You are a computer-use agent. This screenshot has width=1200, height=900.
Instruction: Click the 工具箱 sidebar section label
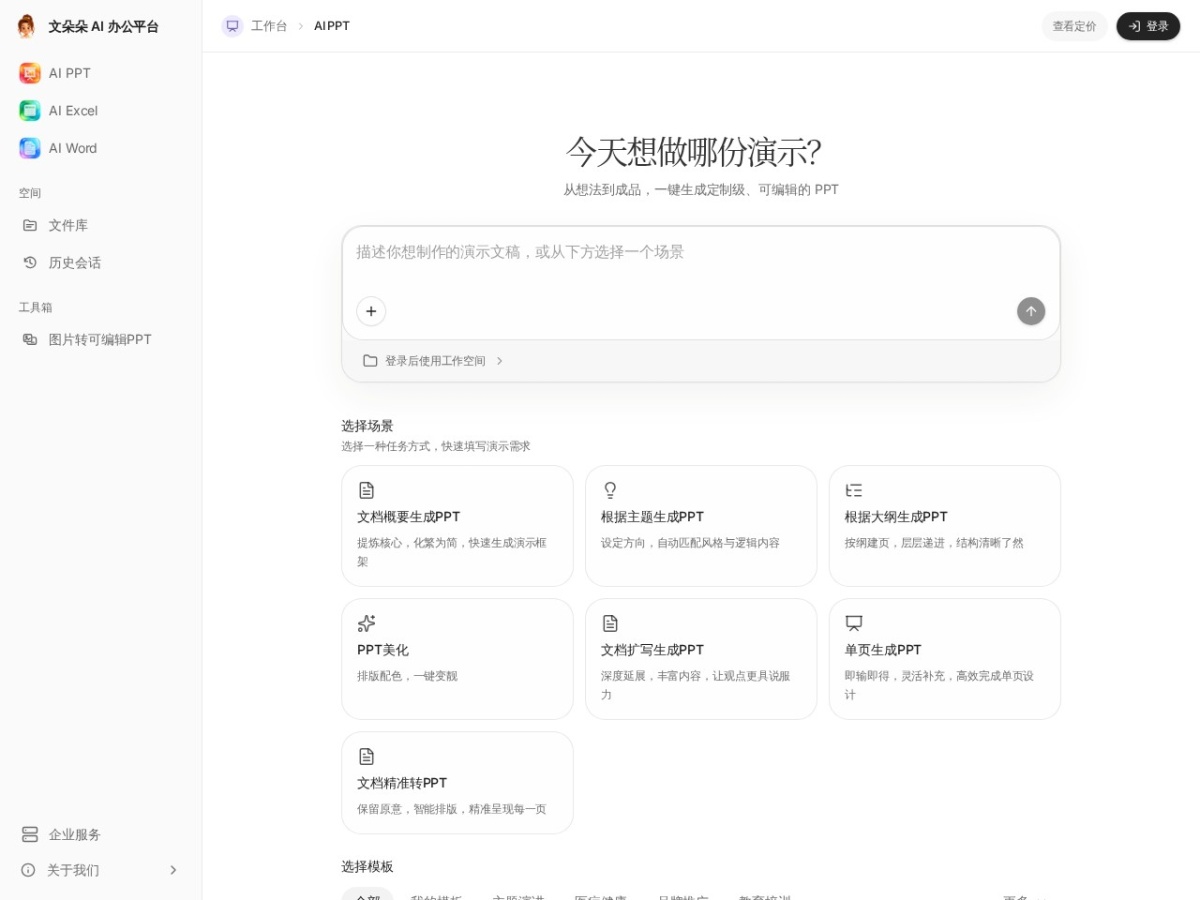tap(35, 307)
